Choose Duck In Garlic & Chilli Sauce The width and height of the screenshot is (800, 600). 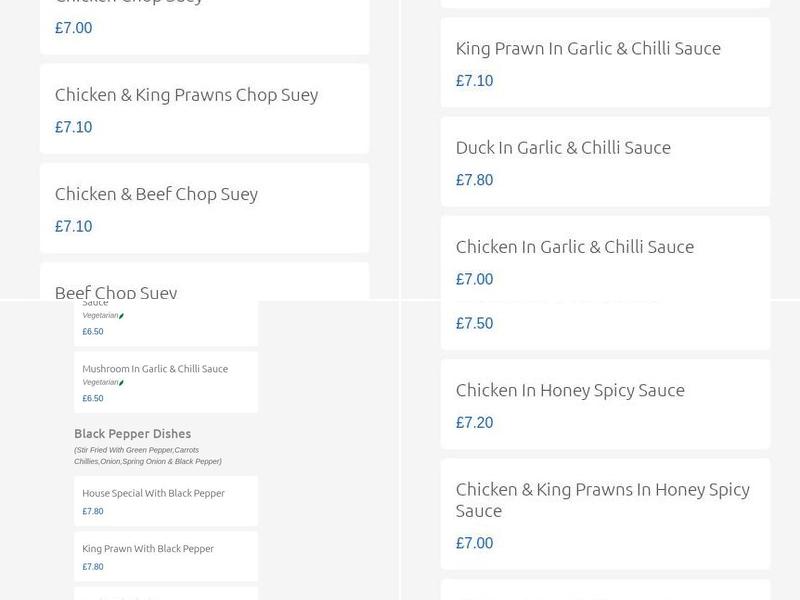(x=563, y=148)
